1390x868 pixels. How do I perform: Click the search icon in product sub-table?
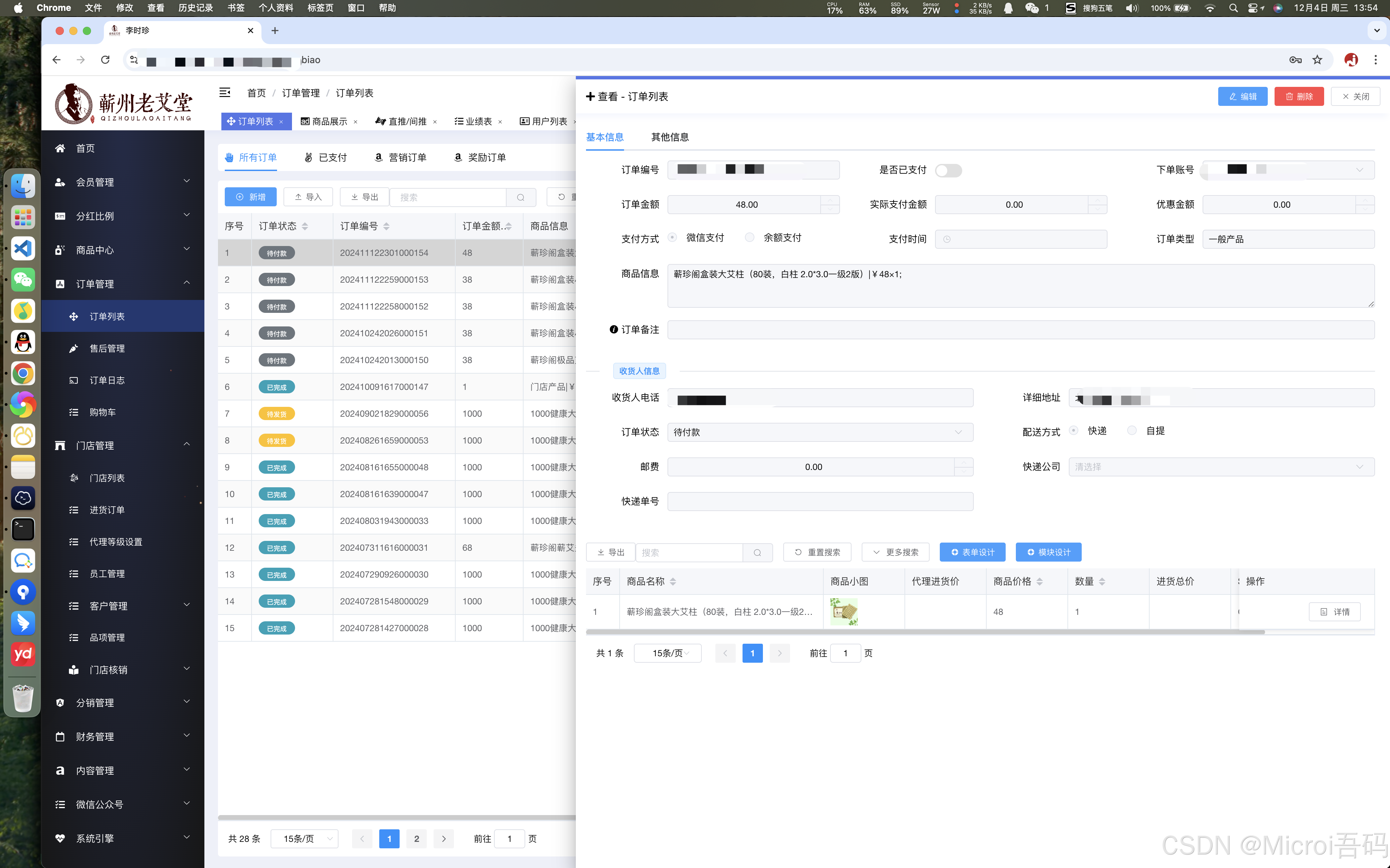(x=757, y=552)
